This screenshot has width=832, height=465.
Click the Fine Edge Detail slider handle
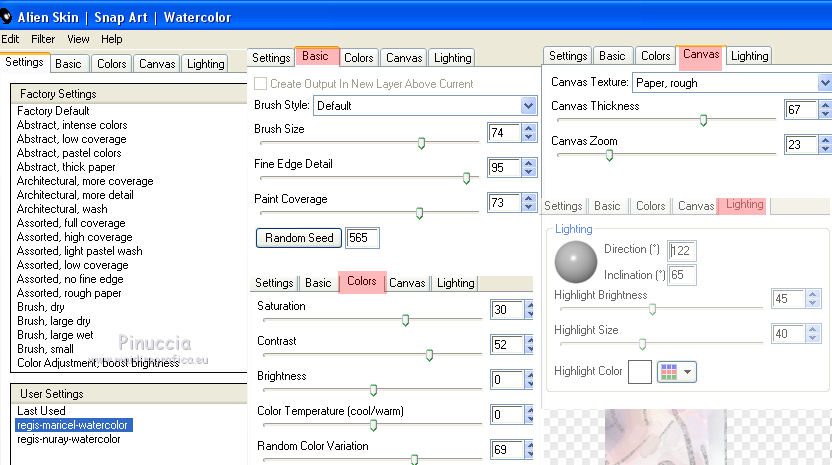click(466, 178)
